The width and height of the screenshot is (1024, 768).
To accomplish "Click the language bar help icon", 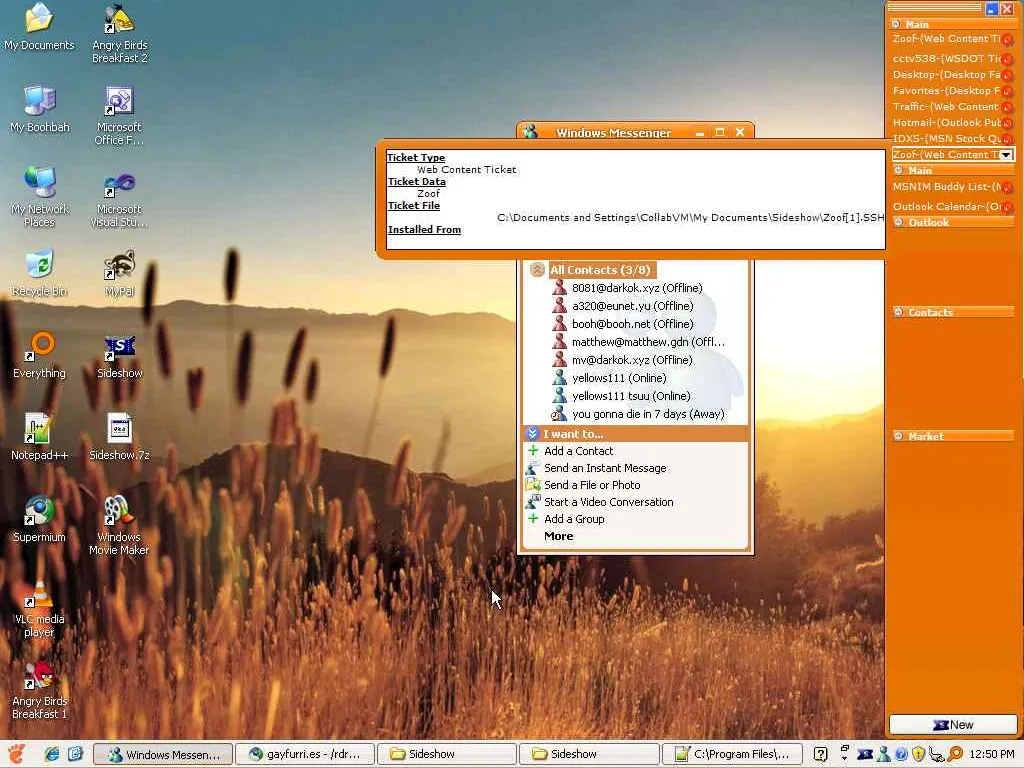I will point(821,754).
